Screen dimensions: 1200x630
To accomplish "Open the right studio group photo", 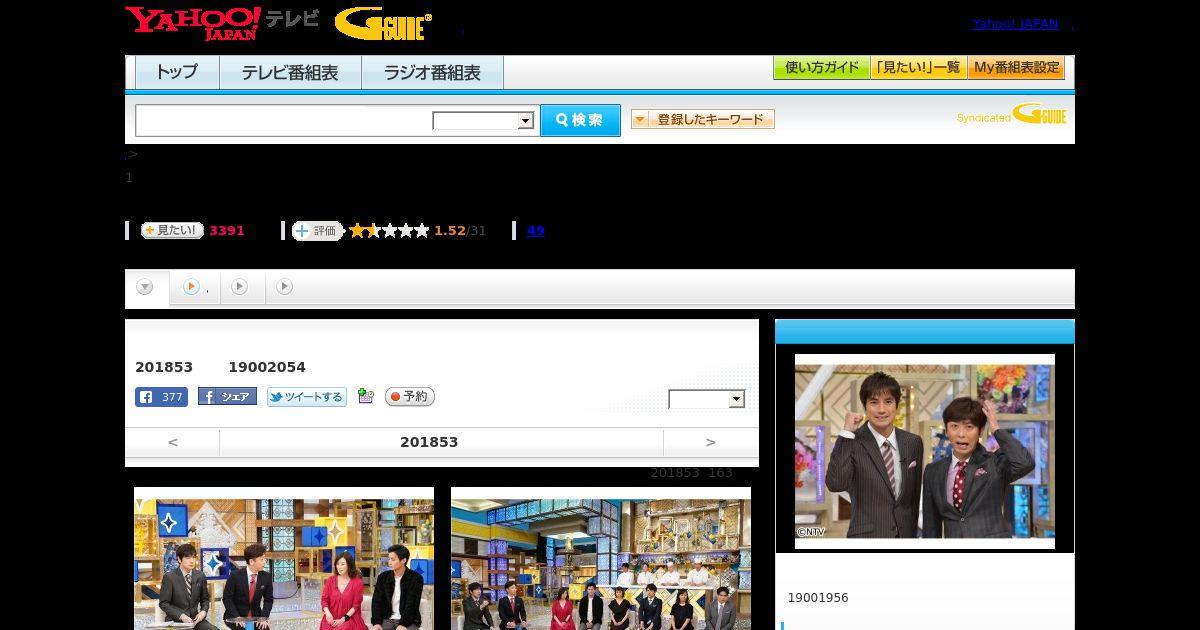I will pyautogui.click(x=601, y=558).
